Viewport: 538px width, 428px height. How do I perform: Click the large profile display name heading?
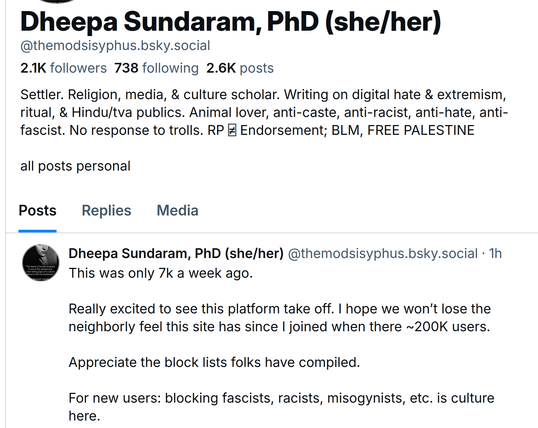[x=230, y=22]
